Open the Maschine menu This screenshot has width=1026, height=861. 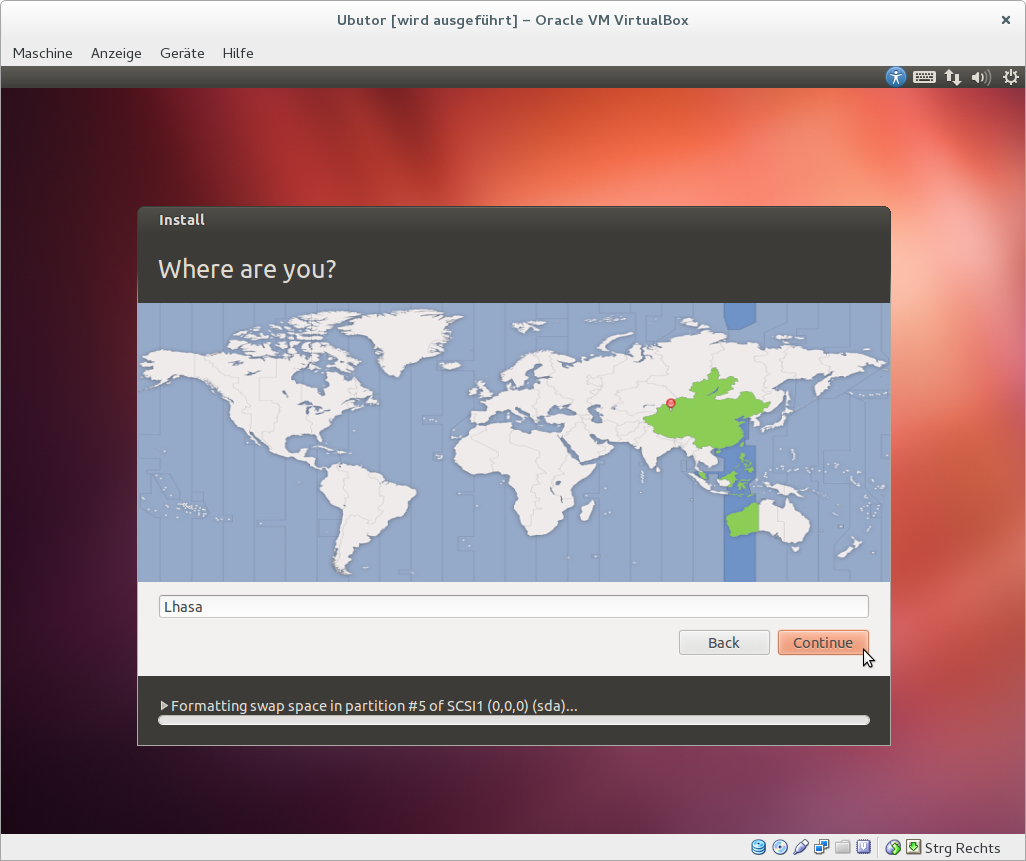point(42,53)
